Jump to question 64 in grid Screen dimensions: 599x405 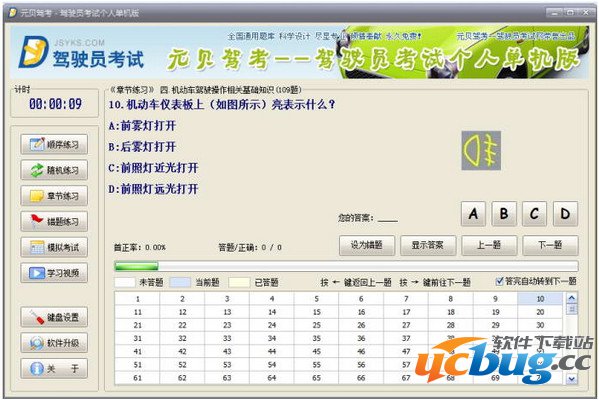[x=272, y=378]
